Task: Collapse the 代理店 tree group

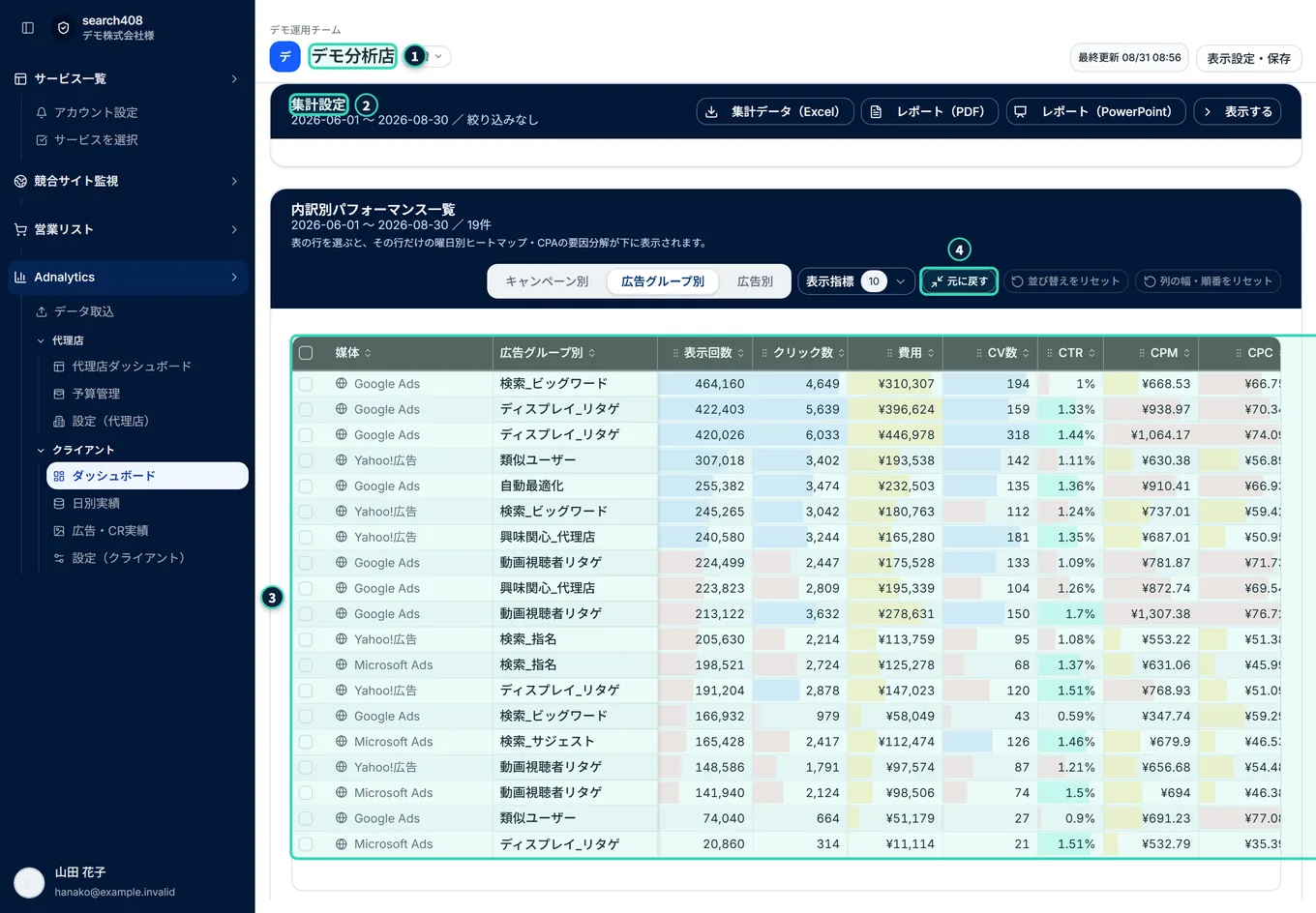Action: [x=41, y=340]
